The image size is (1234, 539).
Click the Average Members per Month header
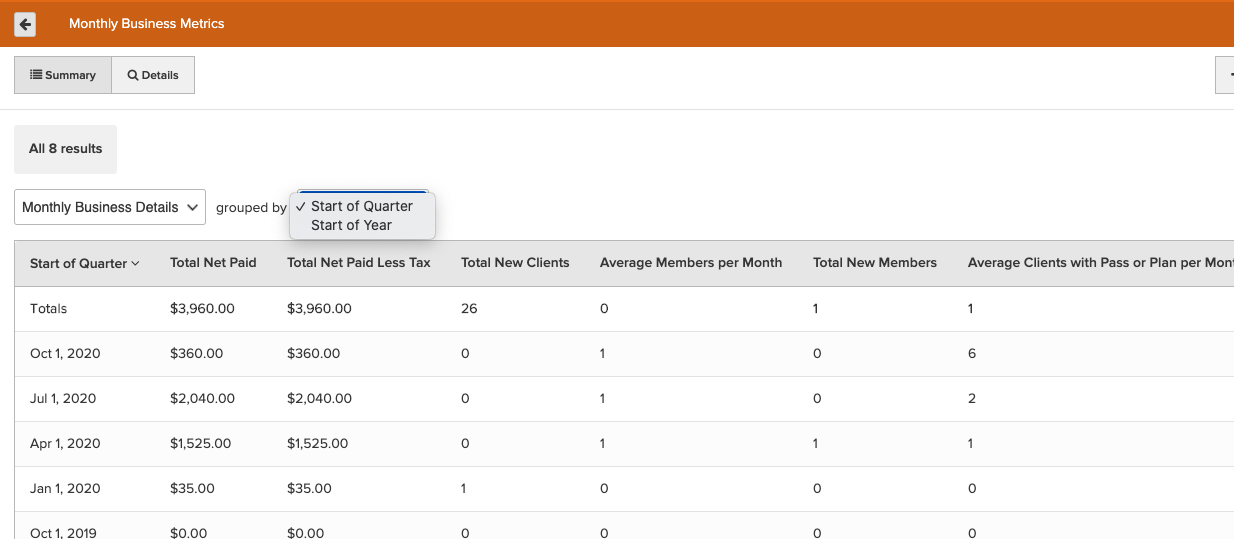point(690,263)
